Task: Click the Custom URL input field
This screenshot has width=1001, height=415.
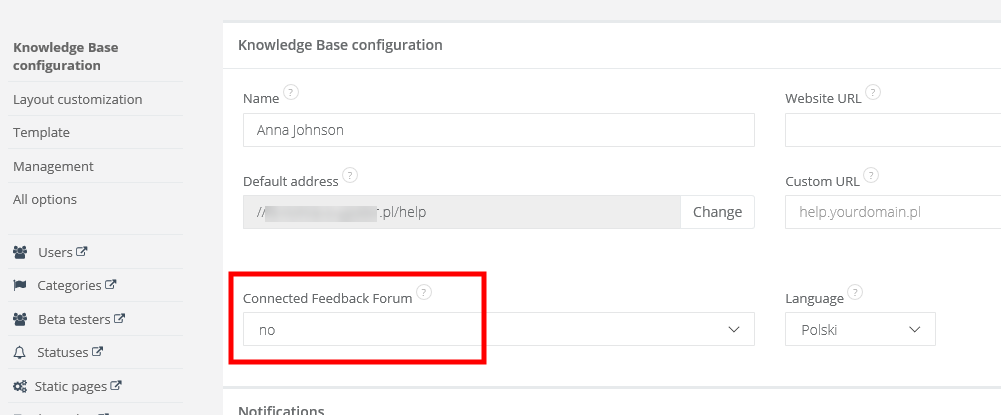Action: pyautogui.click(x=892, y=212)
